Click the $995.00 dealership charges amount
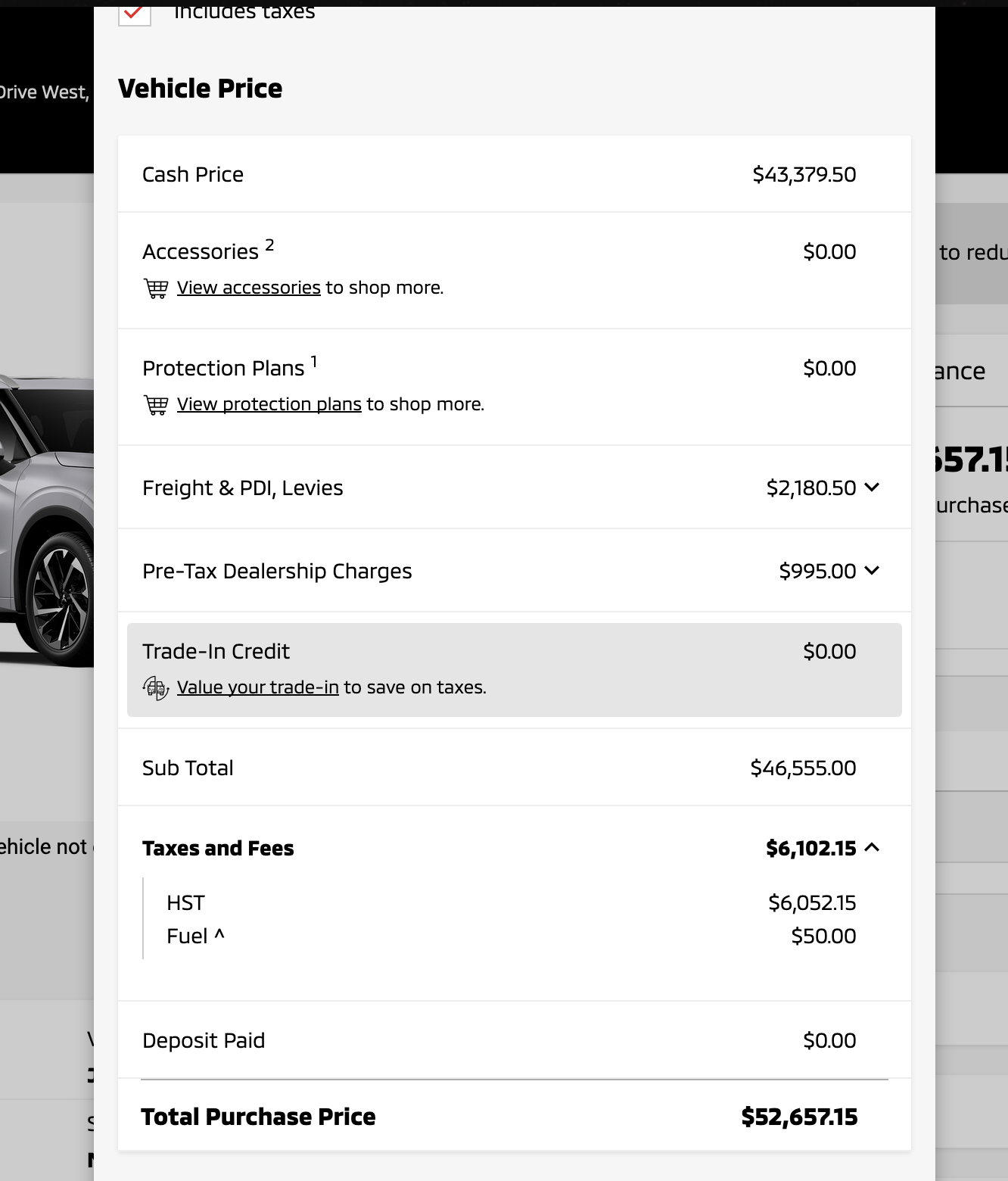 point(817,571)
